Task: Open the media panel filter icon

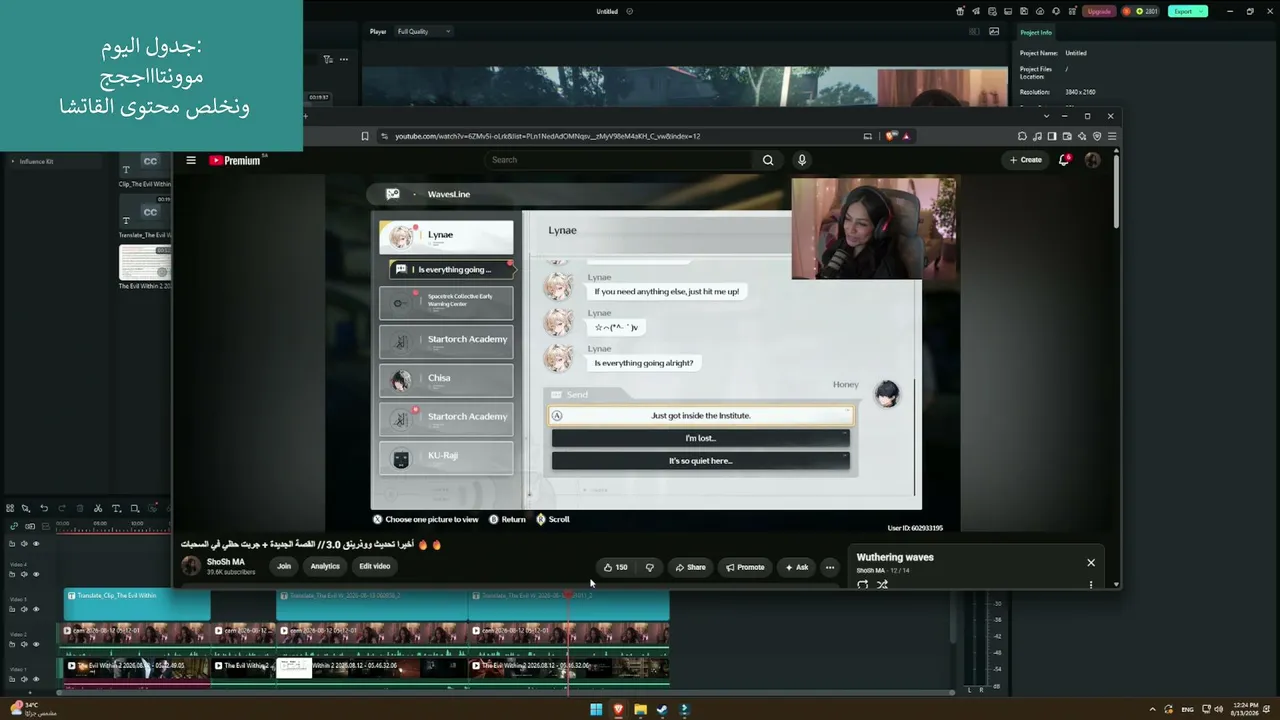Action: point(328,59)
